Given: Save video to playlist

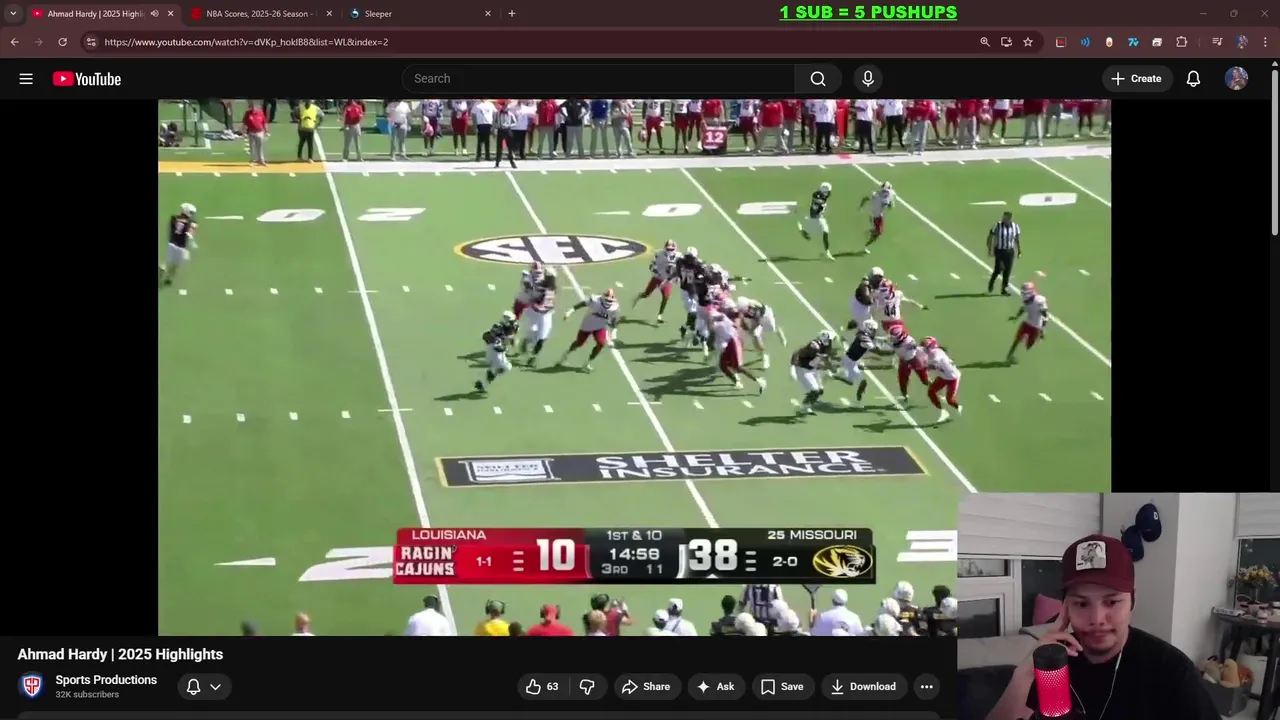Looking at the screenshot, I should point(782,686).
